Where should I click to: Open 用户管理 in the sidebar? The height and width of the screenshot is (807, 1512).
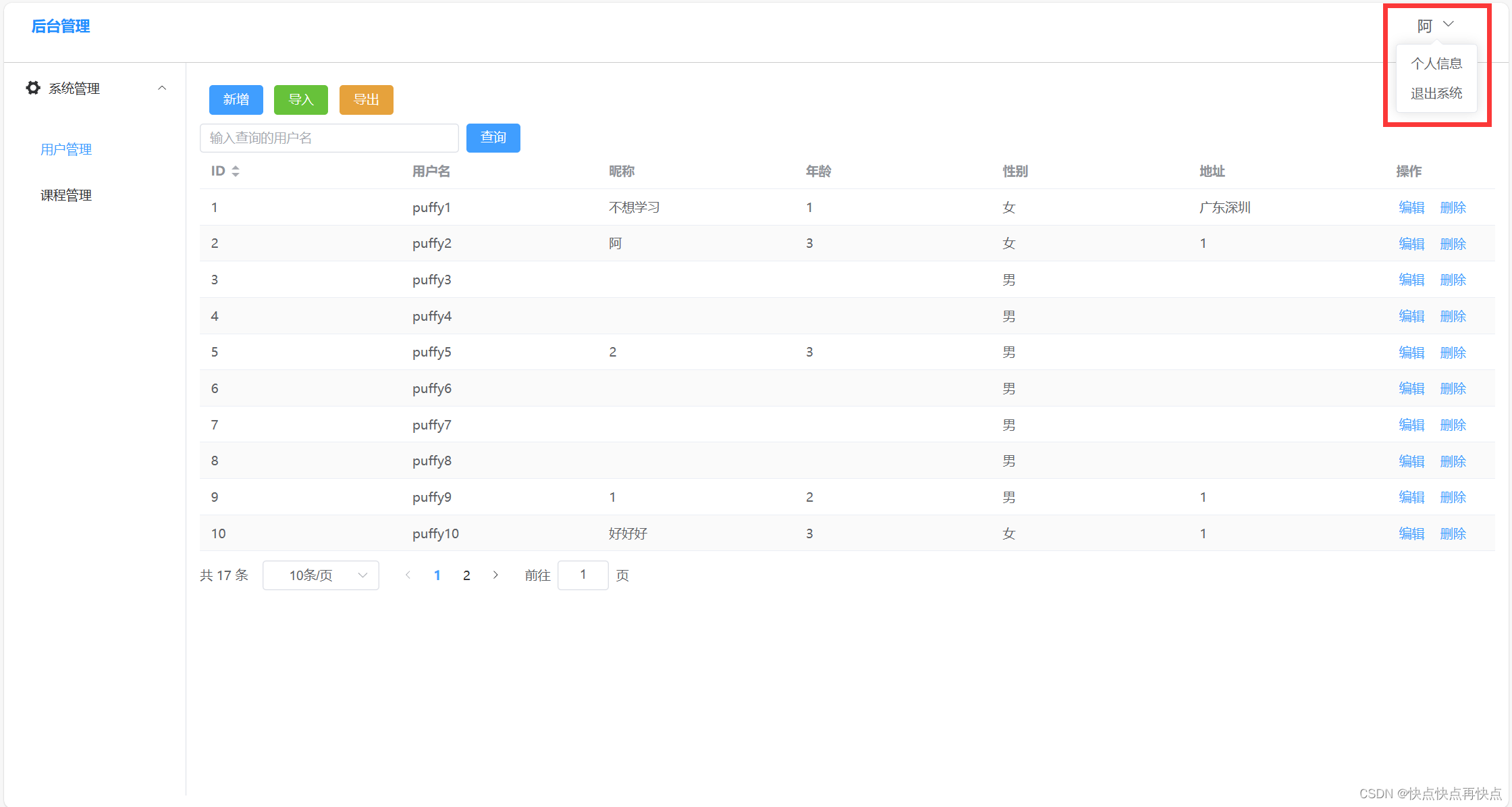pos(66,149)
